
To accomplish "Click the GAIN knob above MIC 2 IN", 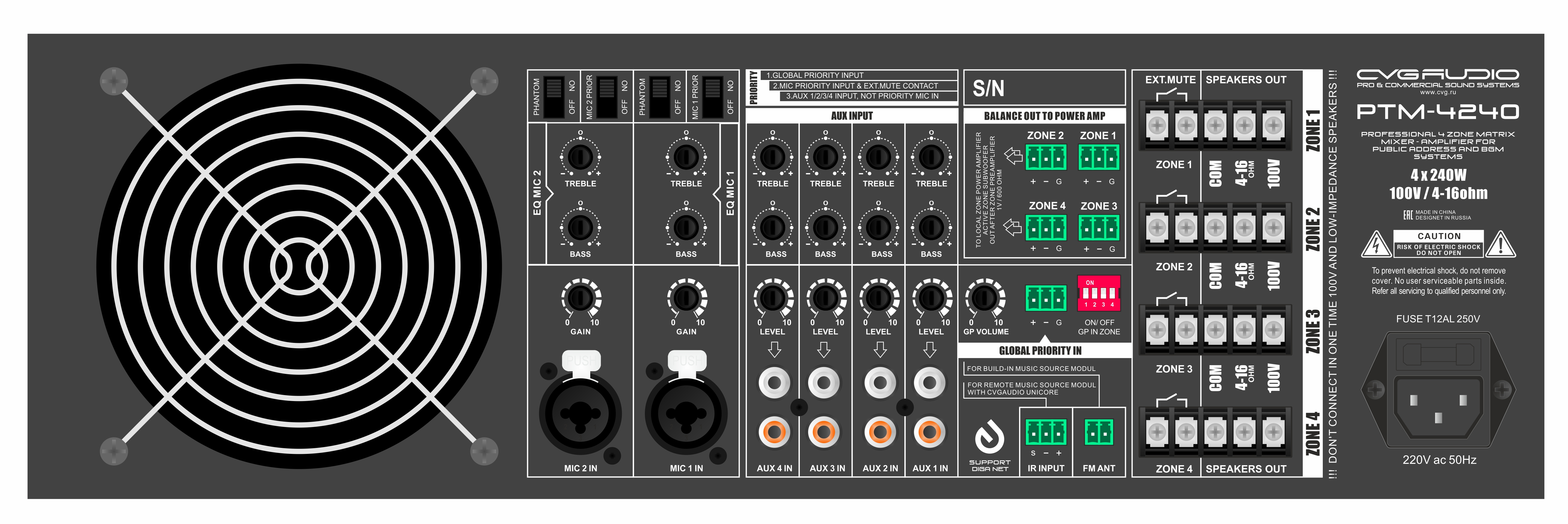I will pyautogui.click(x=580, y=298).
